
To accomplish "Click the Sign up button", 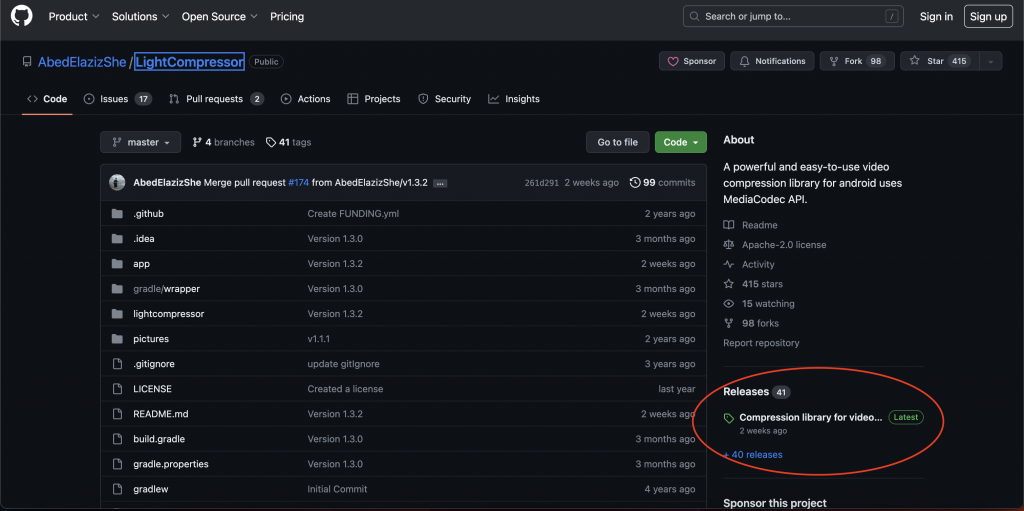I will pyautogui.click(x=988, y=16).
